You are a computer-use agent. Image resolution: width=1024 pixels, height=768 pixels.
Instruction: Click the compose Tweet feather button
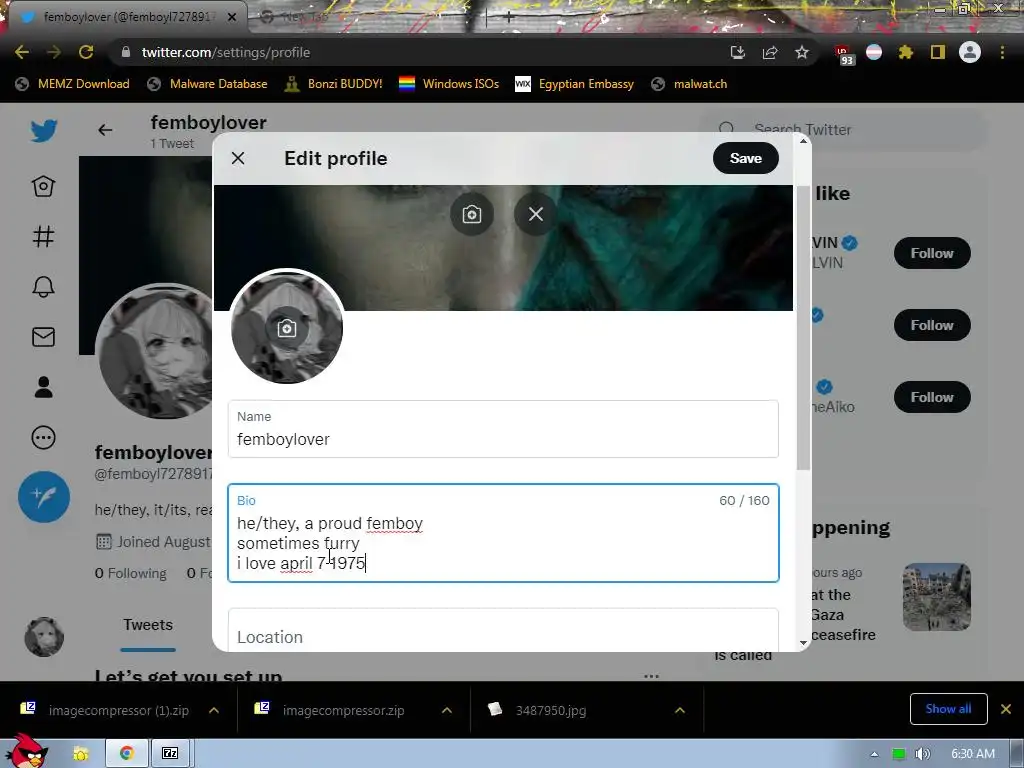click(x=44, y=497)
